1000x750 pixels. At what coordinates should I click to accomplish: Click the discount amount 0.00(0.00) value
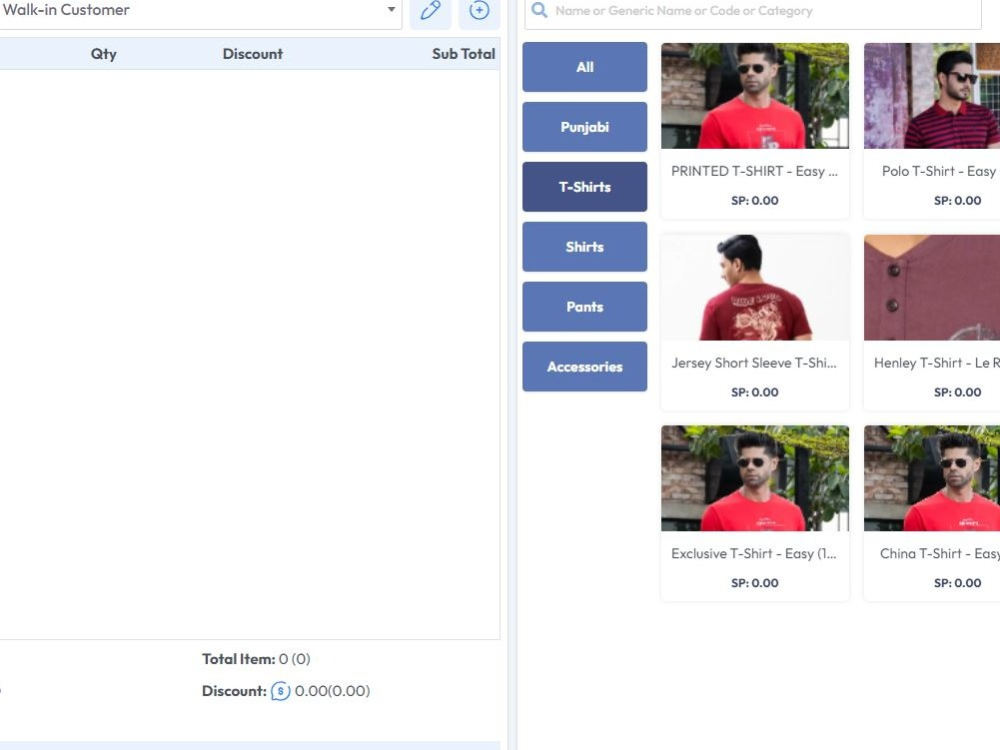tap(332, 691)
